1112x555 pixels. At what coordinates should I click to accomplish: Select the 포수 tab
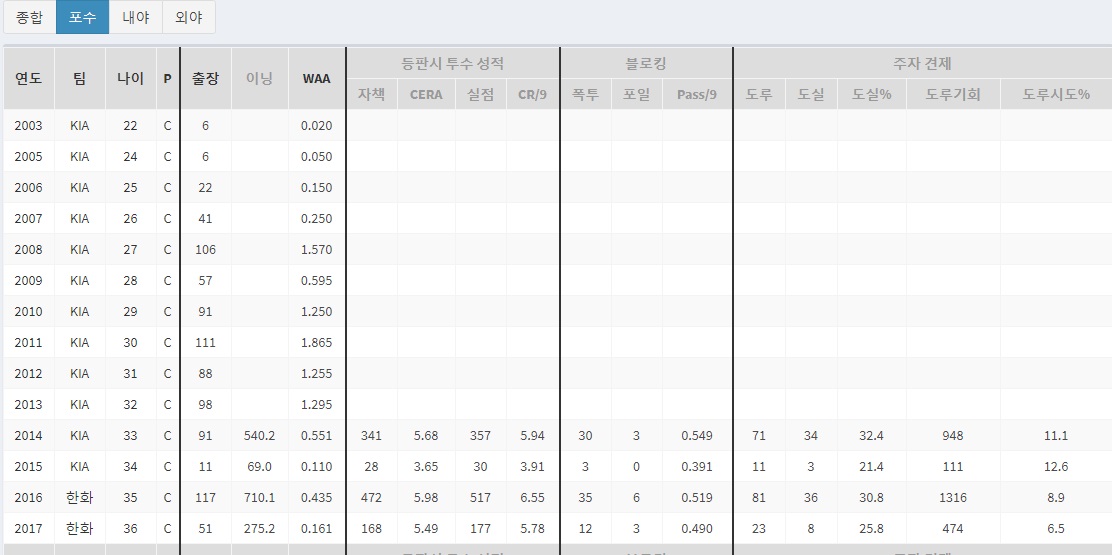pyautogui.click(x=82, y=17)
